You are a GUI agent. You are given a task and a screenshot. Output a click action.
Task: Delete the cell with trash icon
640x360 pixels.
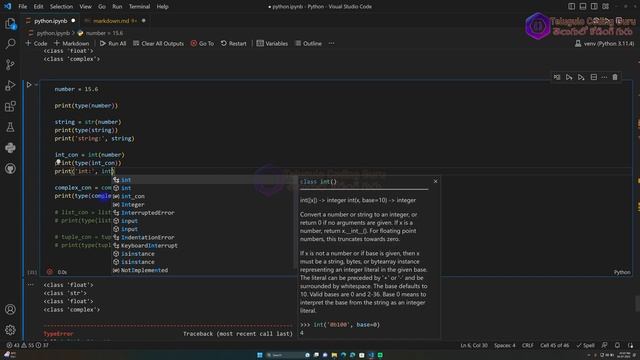[615, 77]
